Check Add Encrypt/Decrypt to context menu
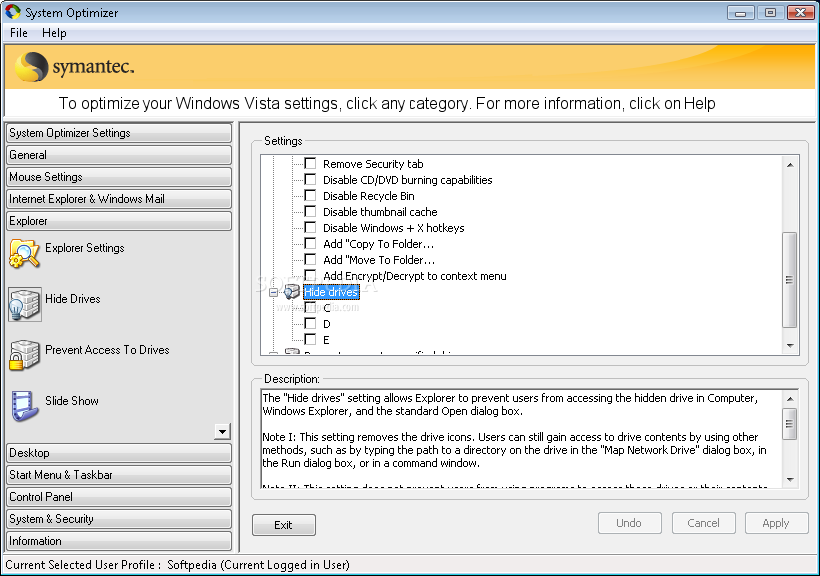This screenshot has width=820, height=576. [310, 275]
